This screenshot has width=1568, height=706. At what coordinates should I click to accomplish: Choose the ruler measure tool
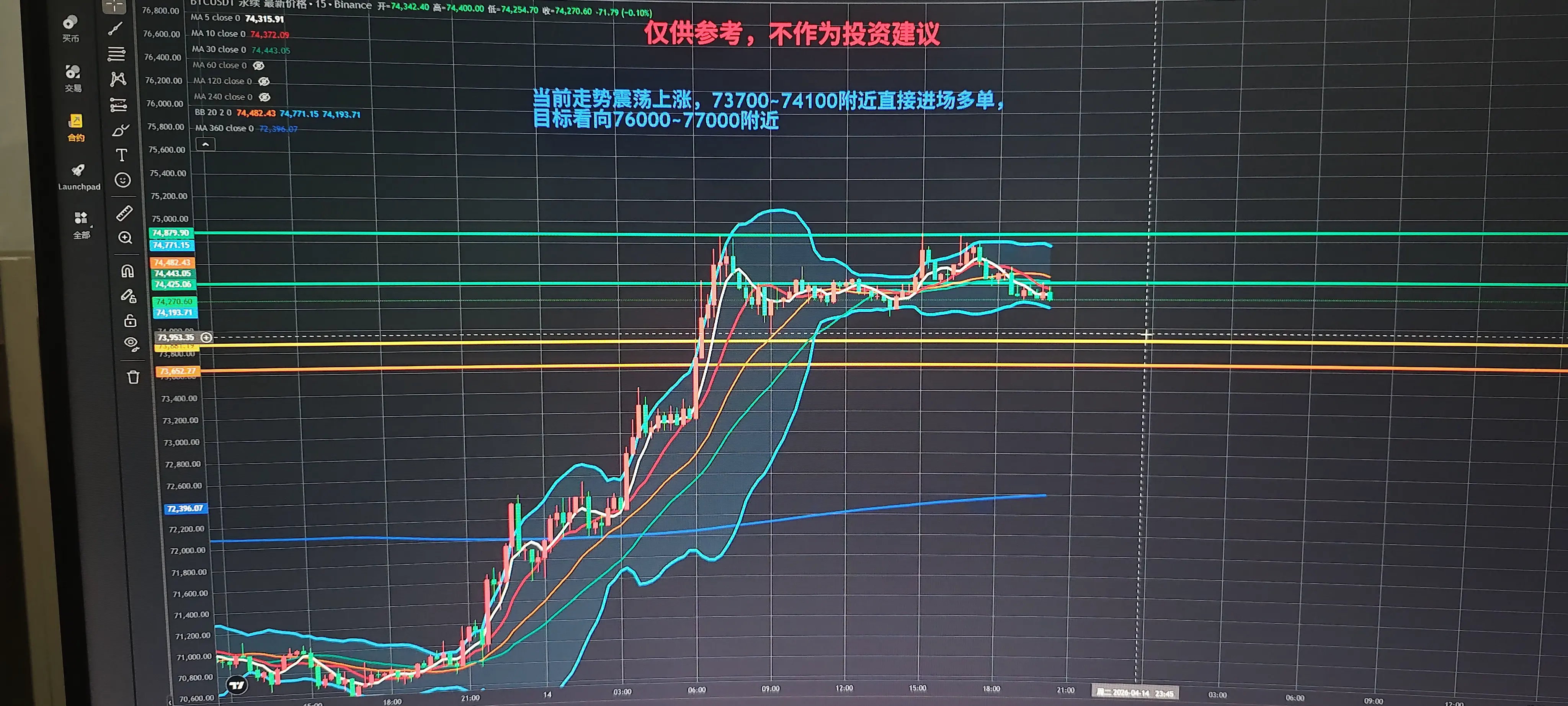124,213
